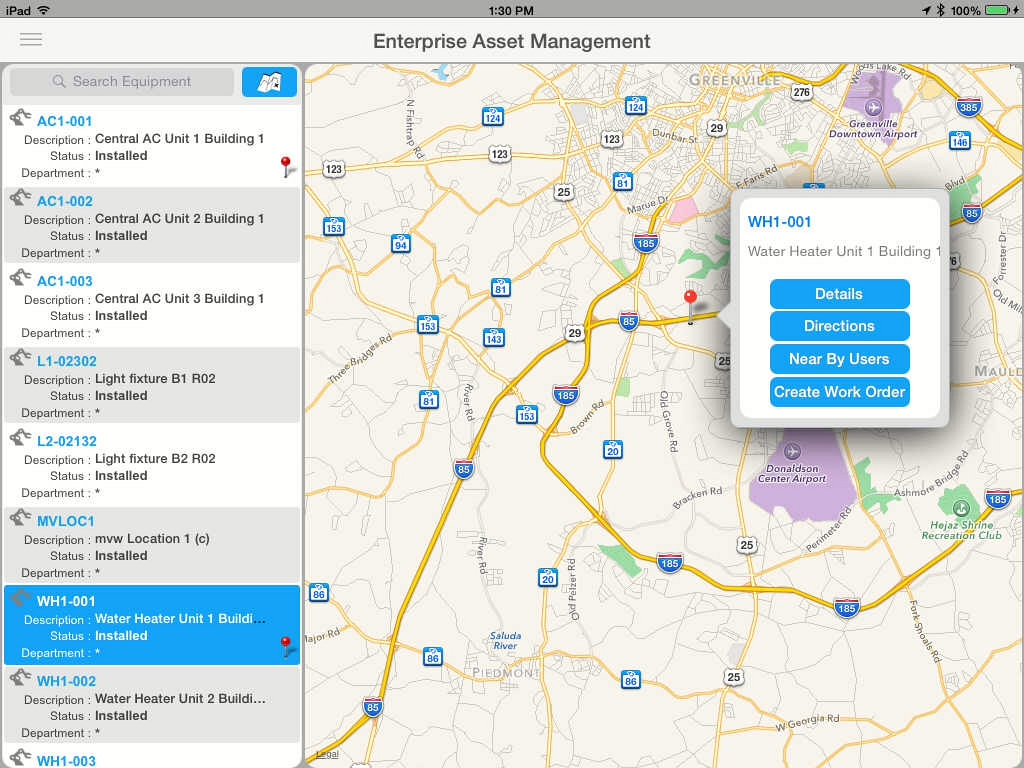
Task: Tap the Ashmore Bridge Rd label
Action: pos(932,475)
